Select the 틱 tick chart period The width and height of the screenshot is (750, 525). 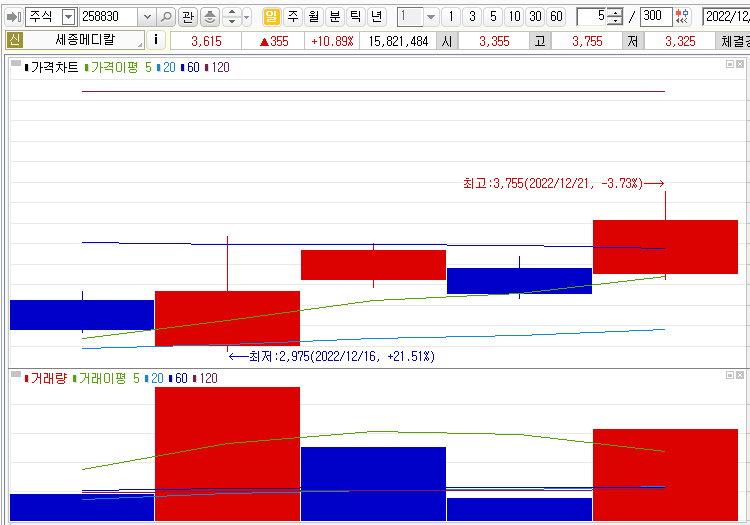click(x=356, y=17)
